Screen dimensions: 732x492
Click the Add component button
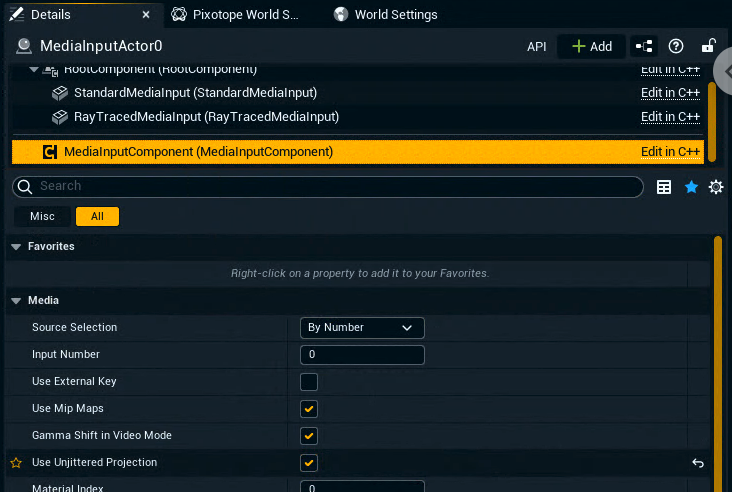click(591, 46)
